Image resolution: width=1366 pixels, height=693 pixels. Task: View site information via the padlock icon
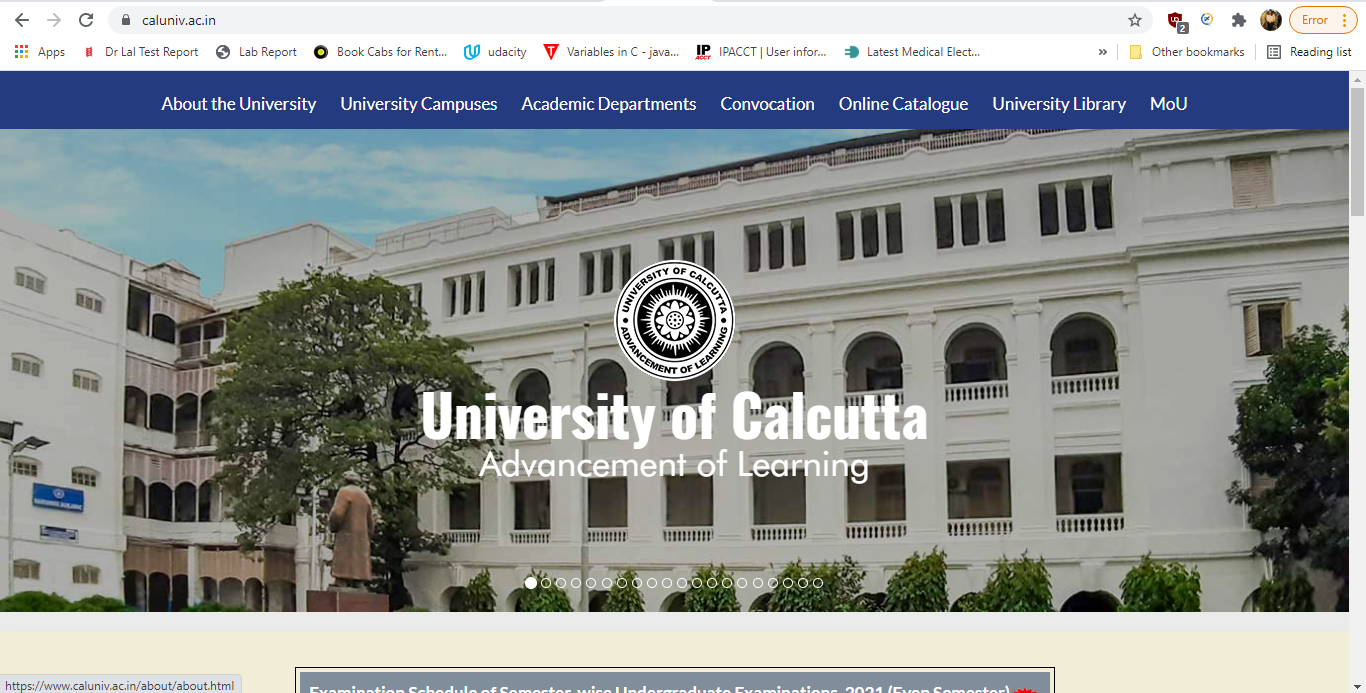click(x=126, y=20)
